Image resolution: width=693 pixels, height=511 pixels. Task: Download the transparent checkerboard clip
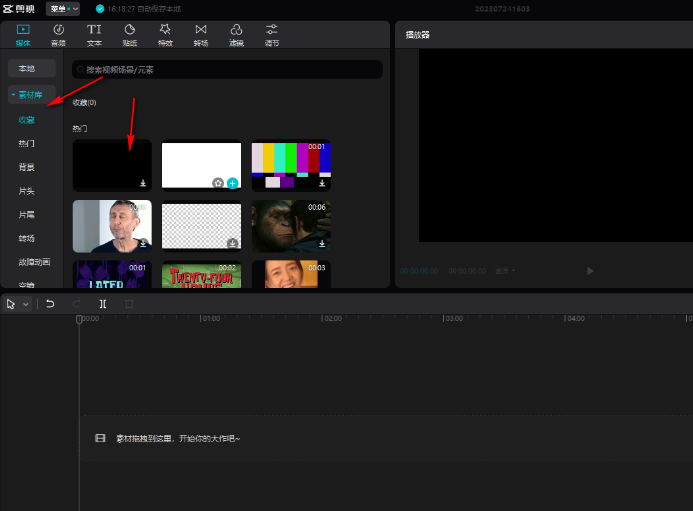tap(232, 244)
